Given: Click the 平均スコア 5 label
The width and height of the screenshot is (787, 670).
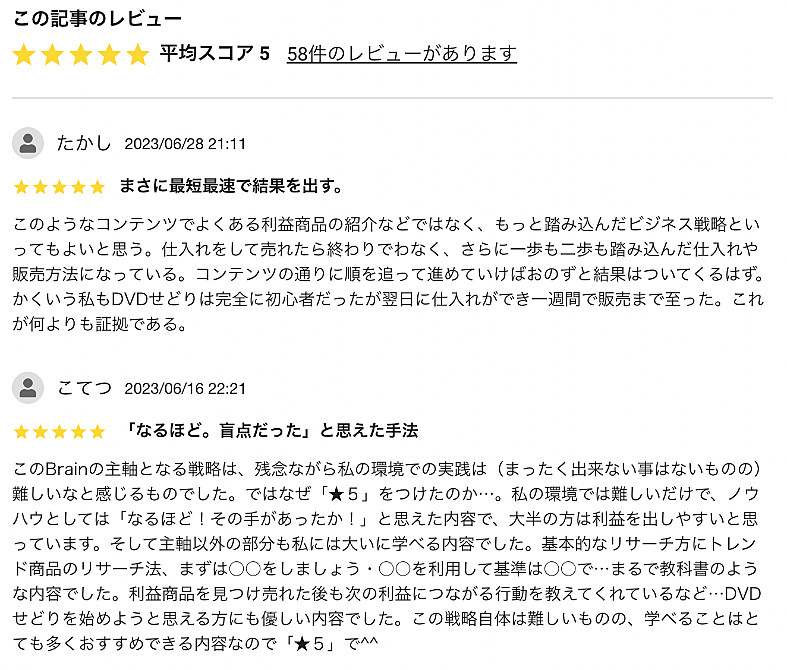Looking at the screenshot, I should pos(215,53).
